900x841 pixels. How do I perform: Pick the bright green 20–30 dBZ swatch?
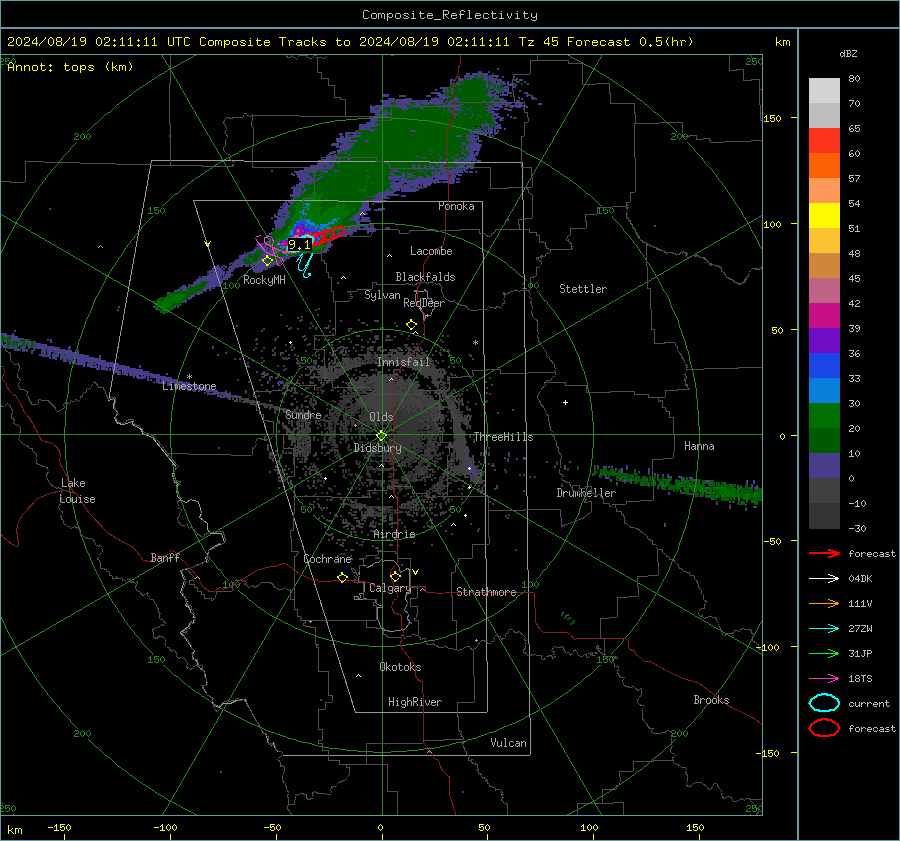click(824, 416)
